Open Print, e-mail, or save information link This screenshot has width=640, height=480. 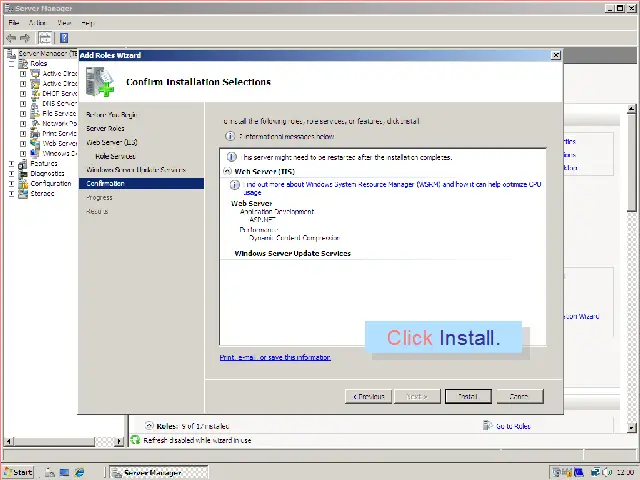(275, 357)
